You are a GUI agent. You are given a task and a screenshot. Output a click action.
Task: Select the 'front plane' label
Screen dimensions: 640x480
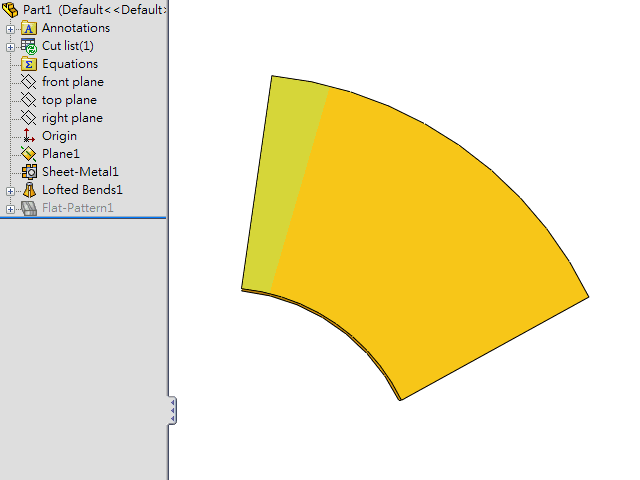pos(73,82)
